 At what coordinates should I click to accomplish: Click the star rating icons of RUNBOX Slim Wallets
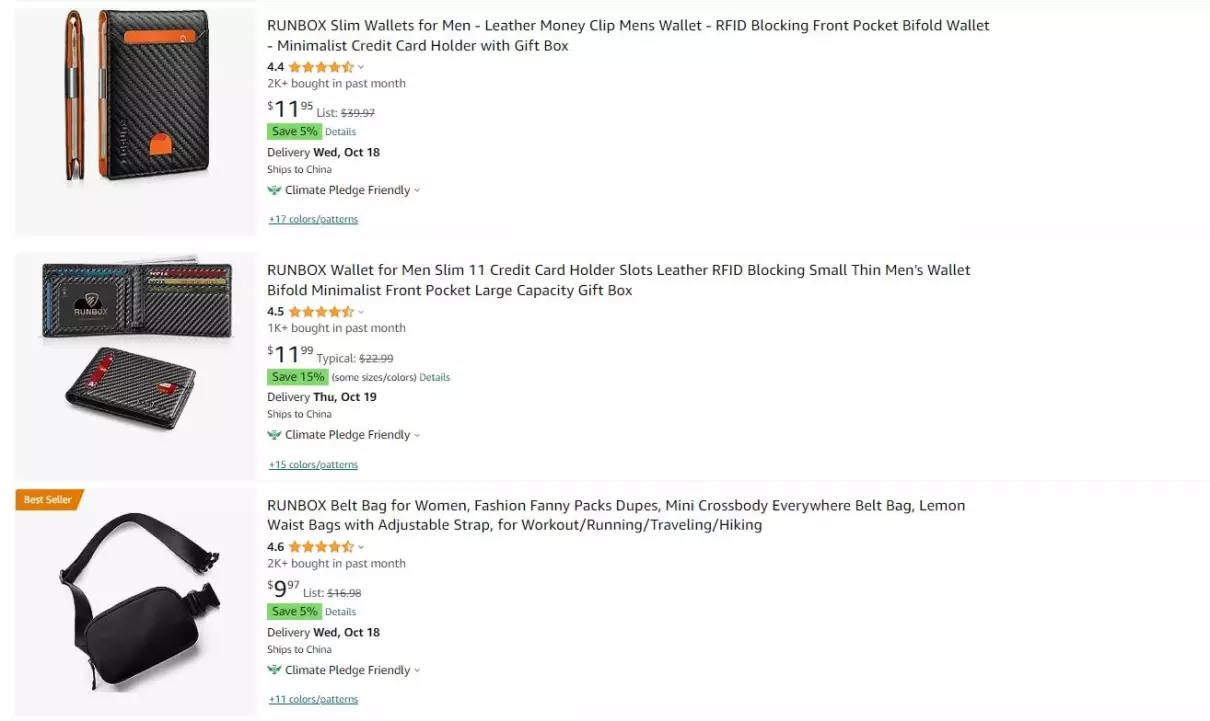(321, 67)
